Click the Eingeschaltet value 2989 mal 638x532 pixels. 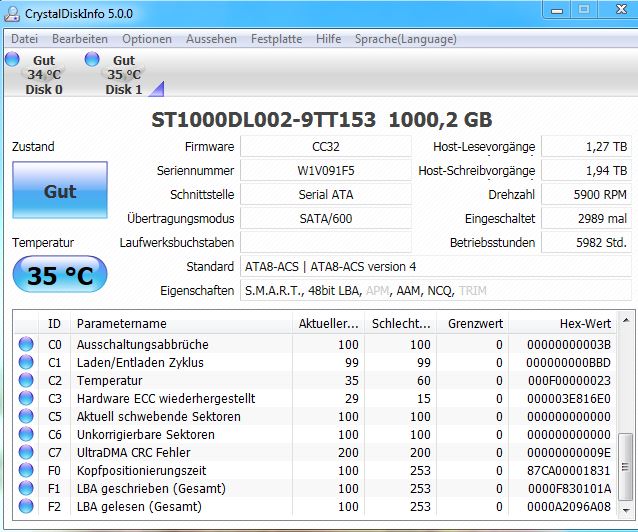click(x=586, y=219)
